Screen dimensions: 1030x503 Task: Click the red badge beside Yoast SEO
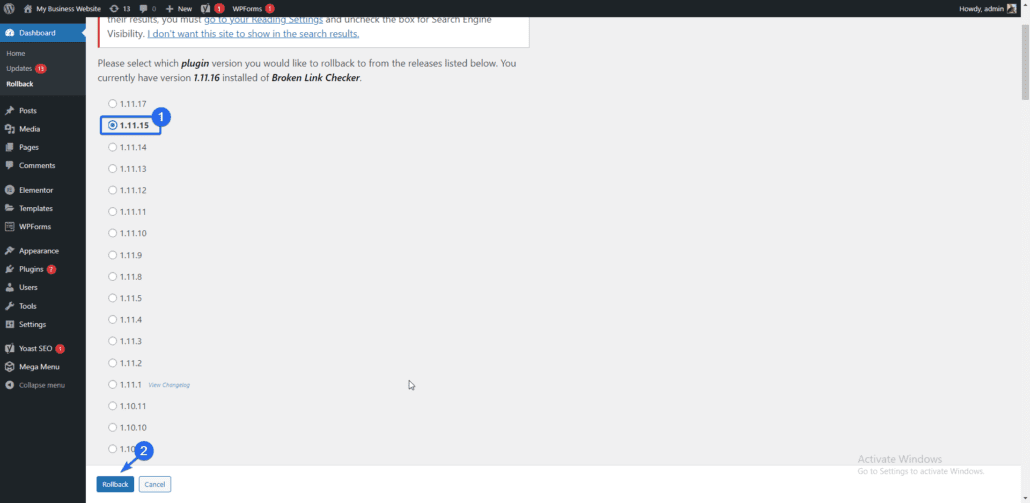[60, 349]
